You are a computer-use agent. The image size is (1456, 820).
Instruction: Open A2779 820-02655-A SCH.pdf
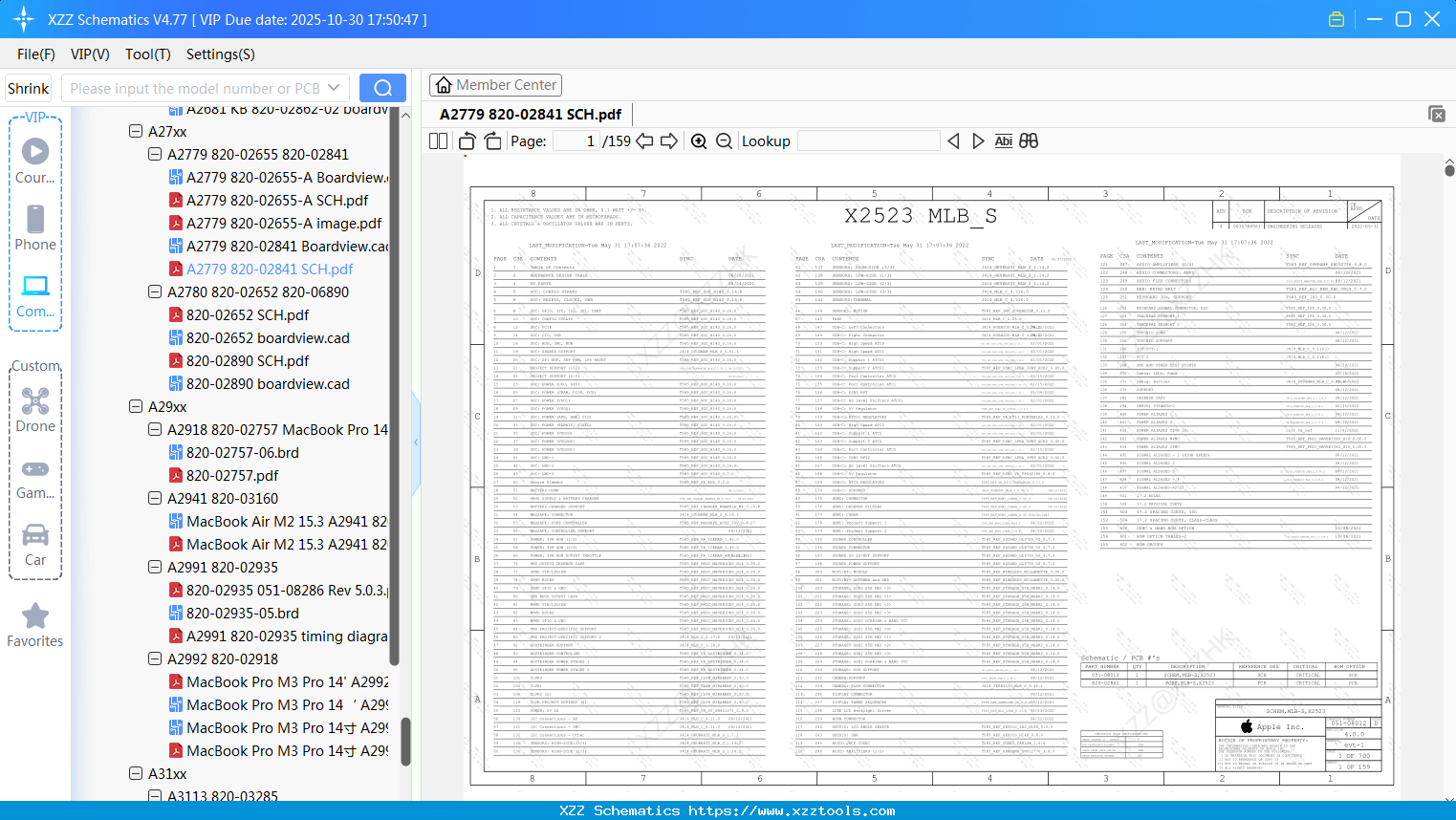click(277, 200)
